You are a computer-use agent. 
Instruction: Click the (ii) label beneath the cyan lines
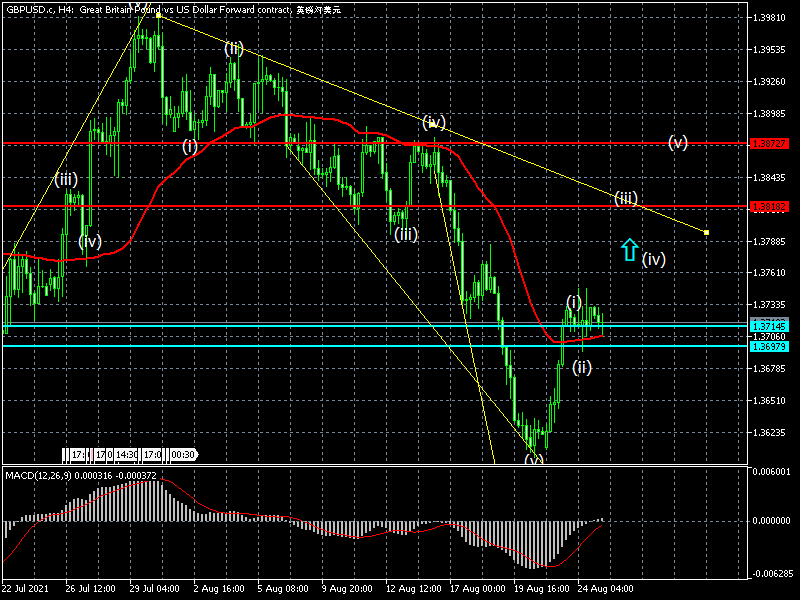(582, 367)
